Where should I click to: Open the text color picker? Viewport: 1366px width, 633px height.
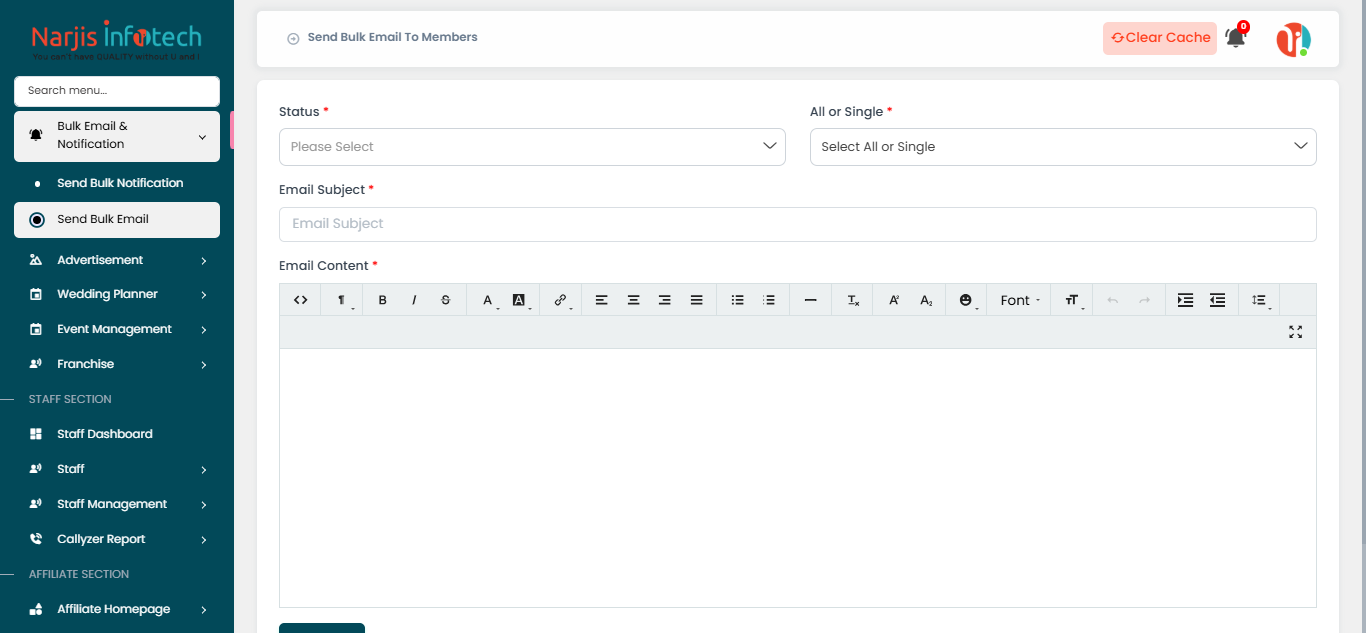[489, 300]
